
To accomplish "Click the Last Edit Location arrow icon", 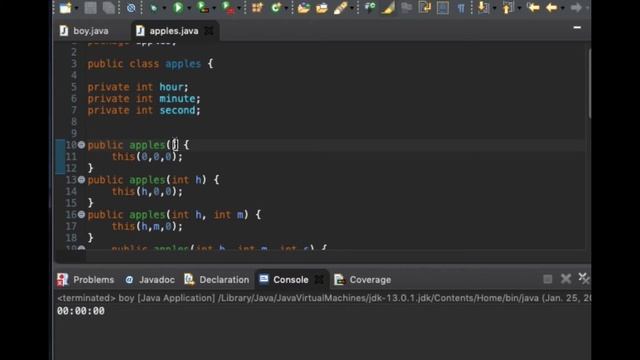I will coord(533,7).
